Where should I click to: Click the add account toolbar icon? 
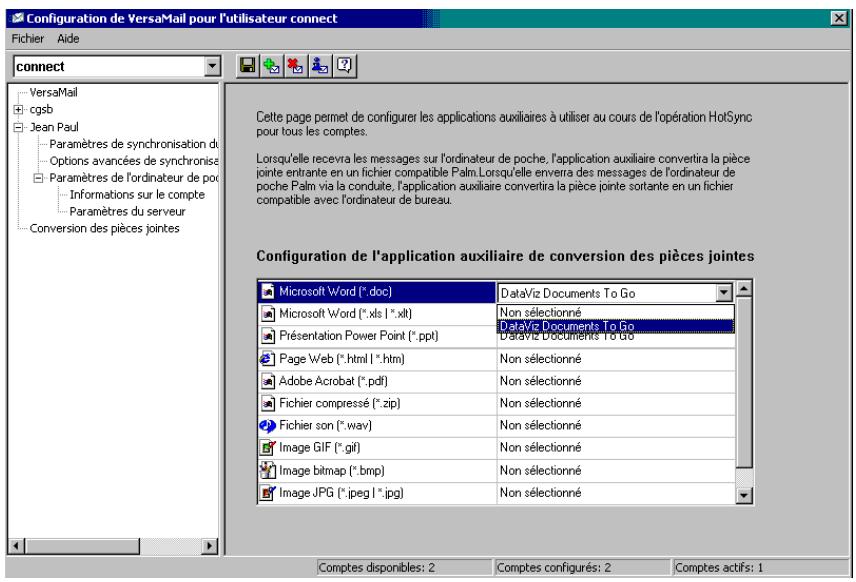click(x=271, y=66)
